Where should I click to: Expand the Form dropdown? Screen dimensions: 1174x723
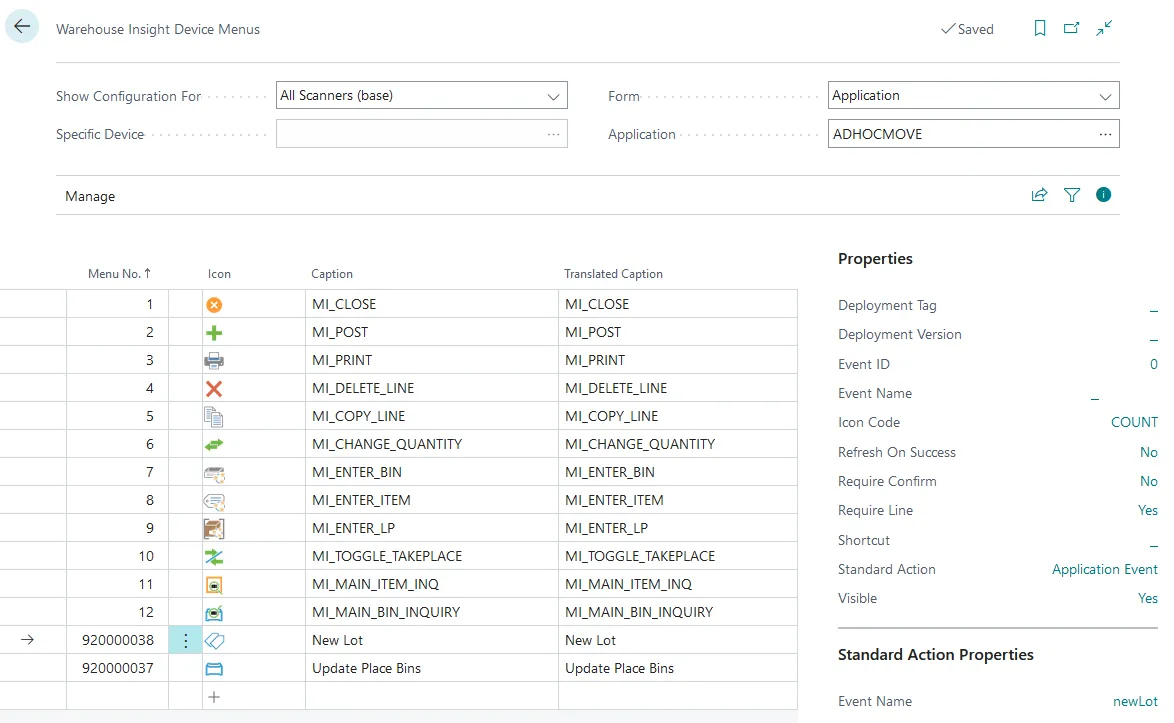[1105, 97]
